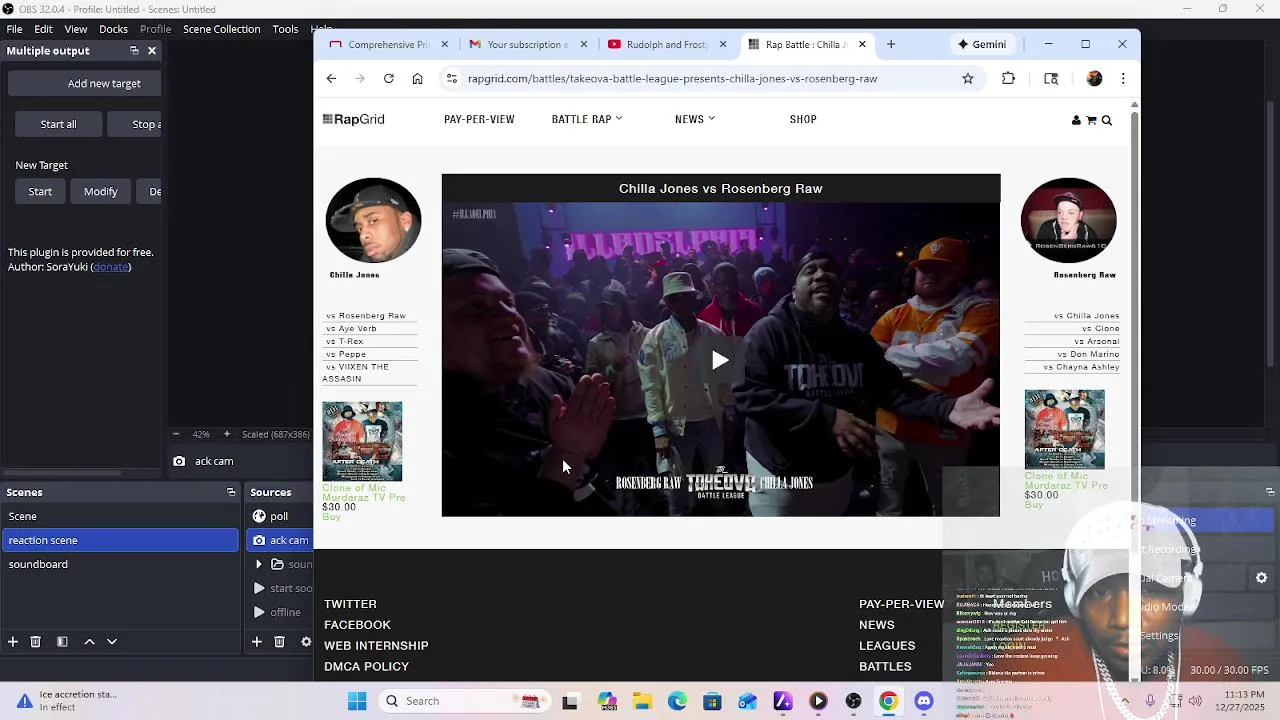Bookmark this page with the star icon
1280x720 pixels.
click(x=968, y=79)
